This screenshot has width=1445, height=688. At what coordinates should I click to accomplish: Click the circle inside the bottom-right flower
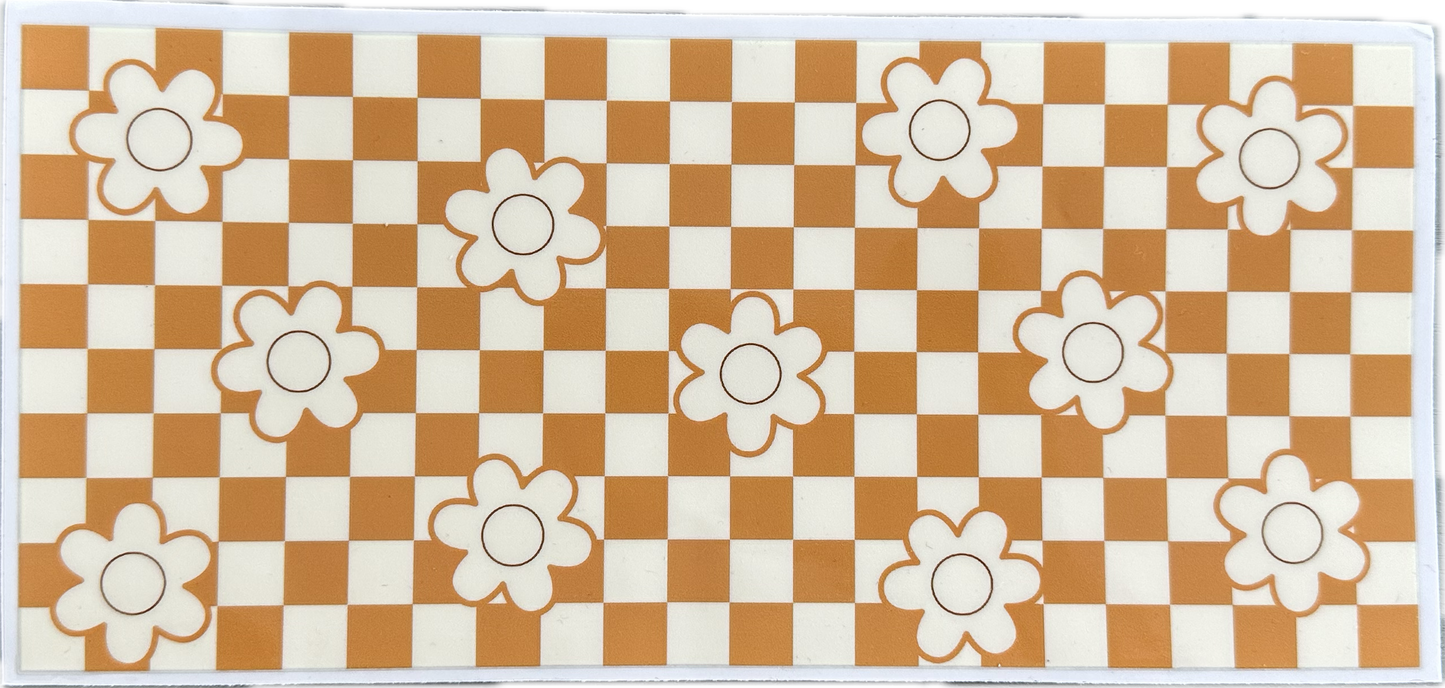pos(1292,532)
